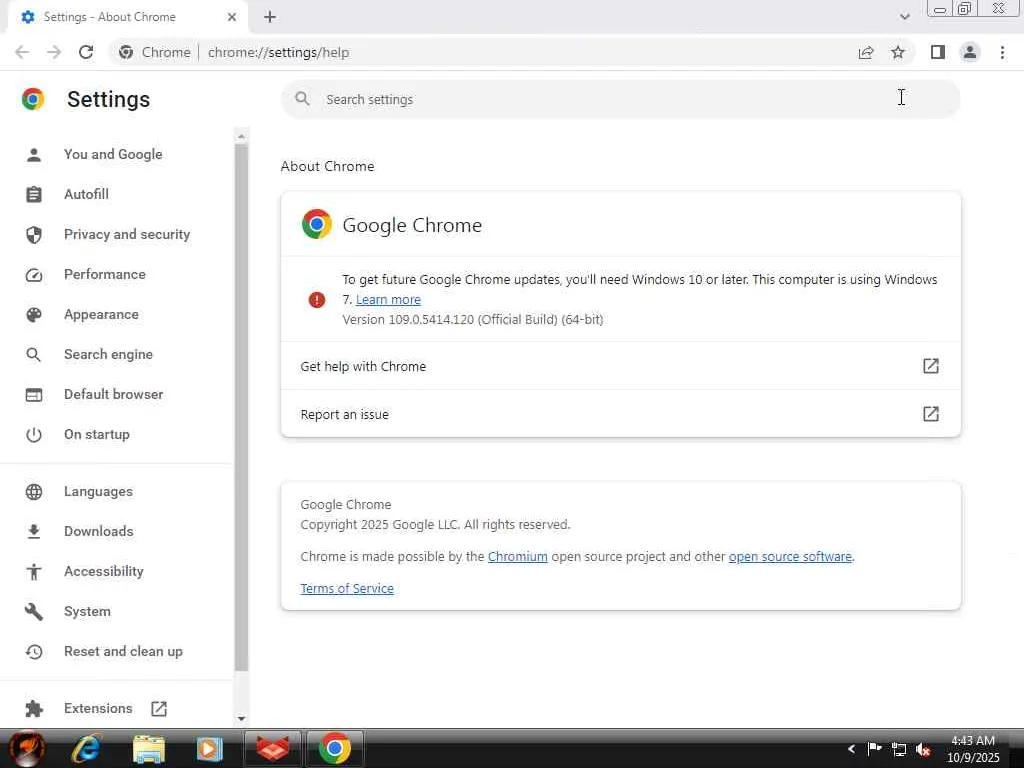Open Extensions from the sidebar
This screenshot has height=768, width=1024.
(x=98, y=709)
